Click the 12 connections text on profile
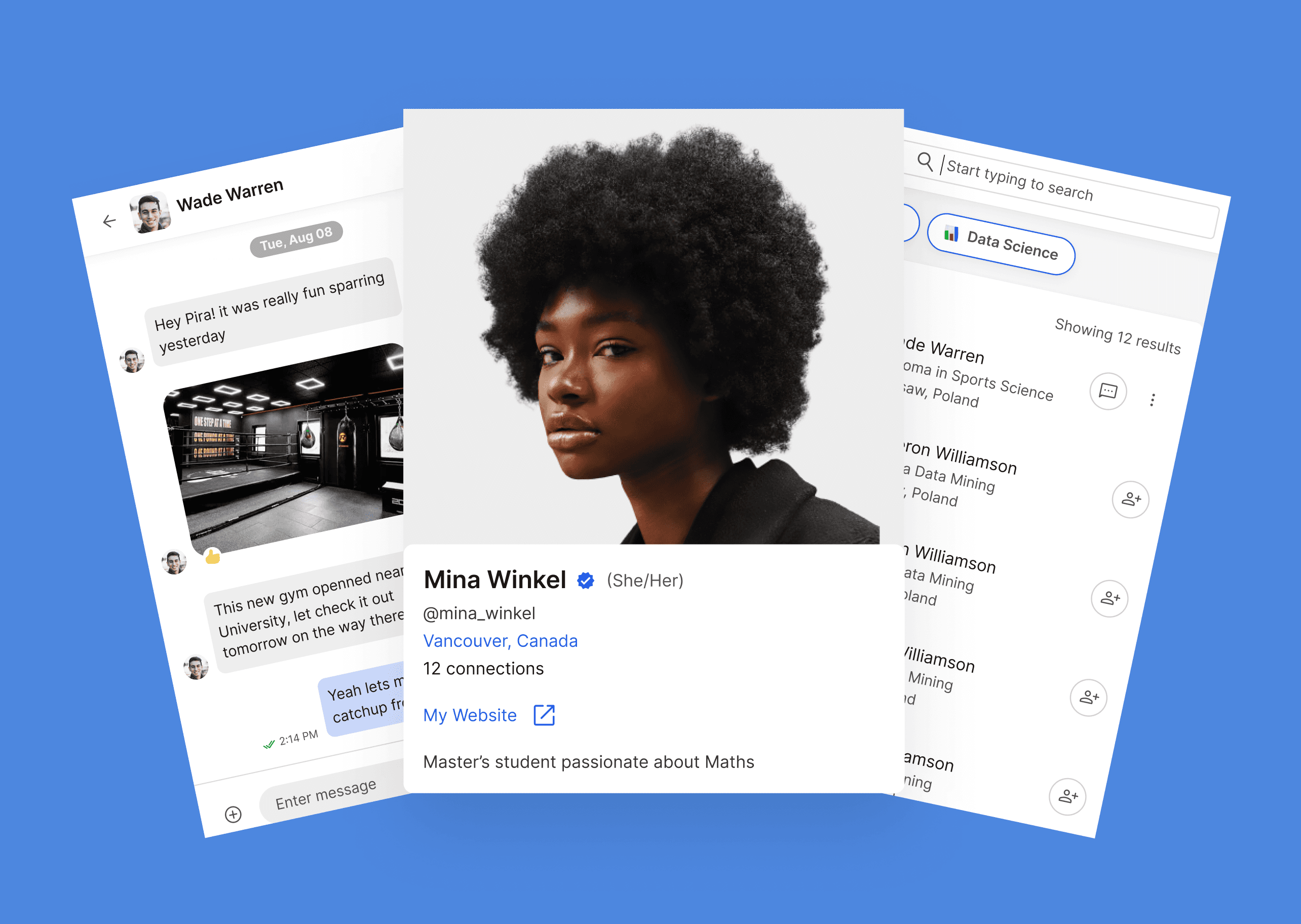This screenshot has height=924, width=1301. [x=483, y=669]
